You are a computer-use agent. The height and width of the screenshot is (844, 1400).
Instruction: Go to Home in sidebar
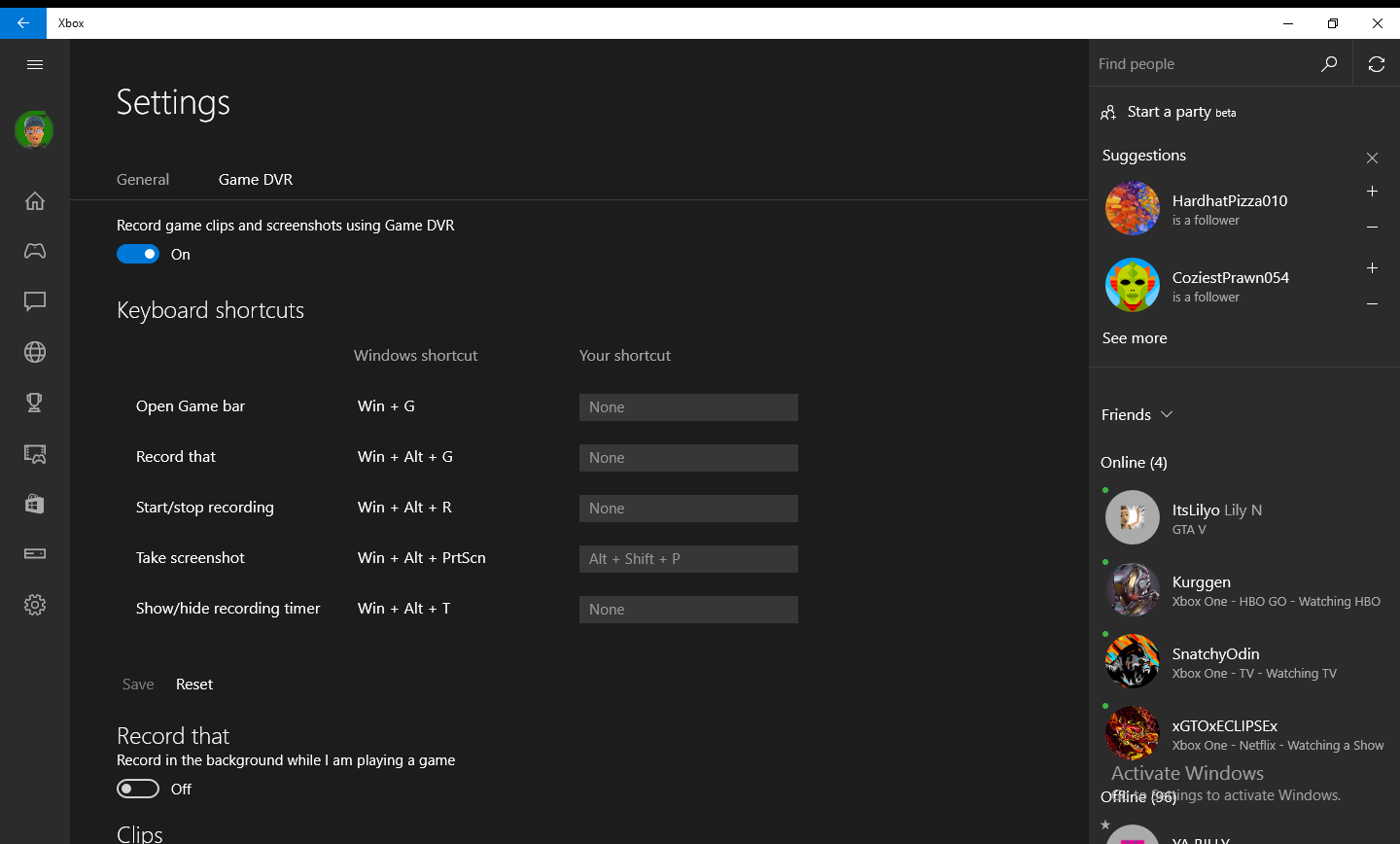click(x=35, y=200)
